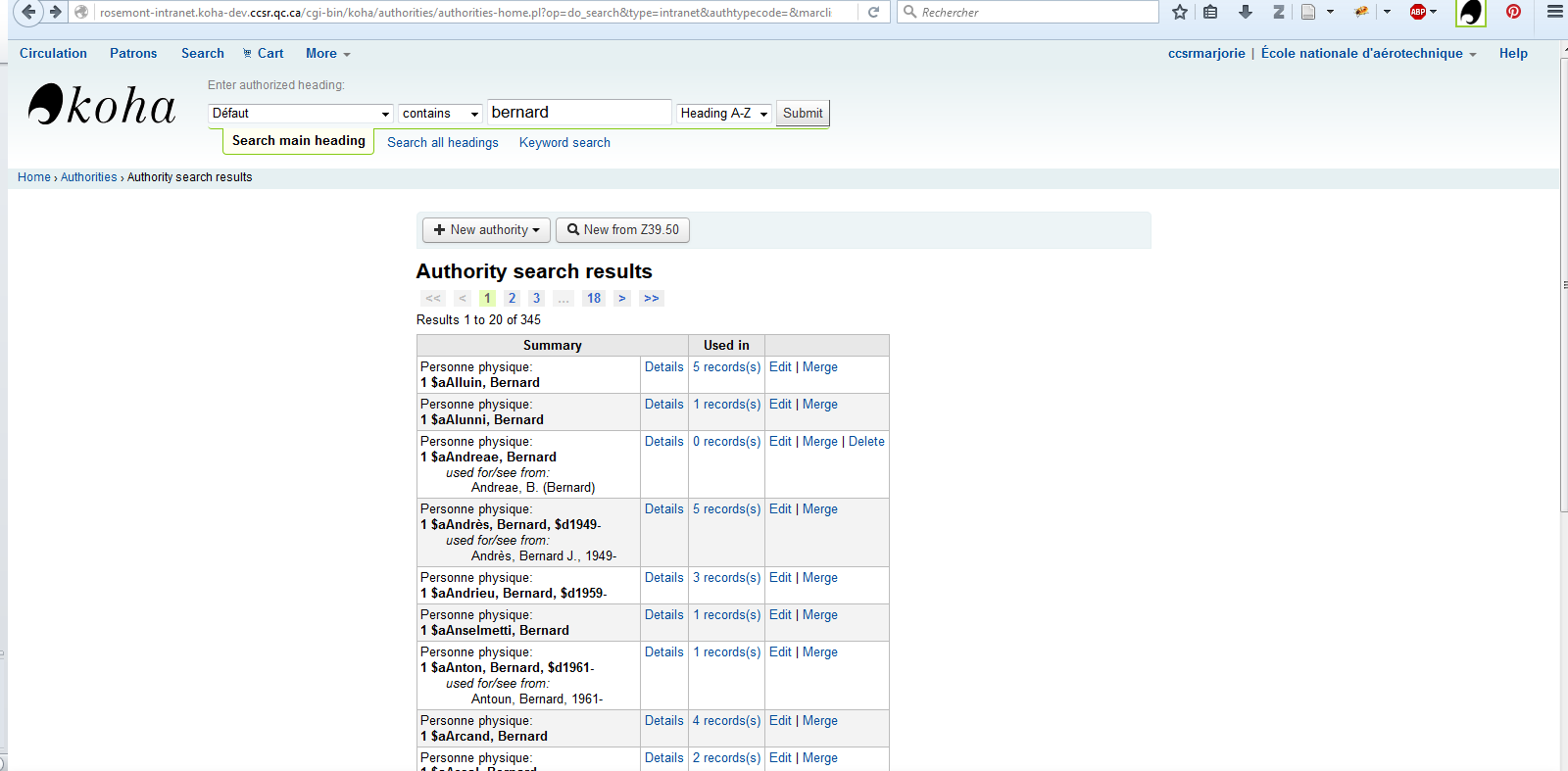This screenshot has height=771, width=1568.
Task: Click the Koha logo
Action: pos(102,105)
